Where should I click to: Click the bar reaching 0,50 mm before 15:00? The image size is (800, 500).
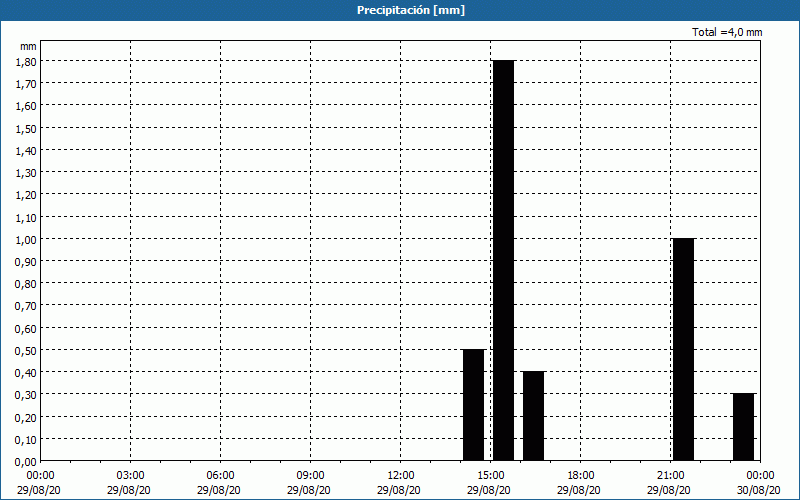[x=473, y=405]
